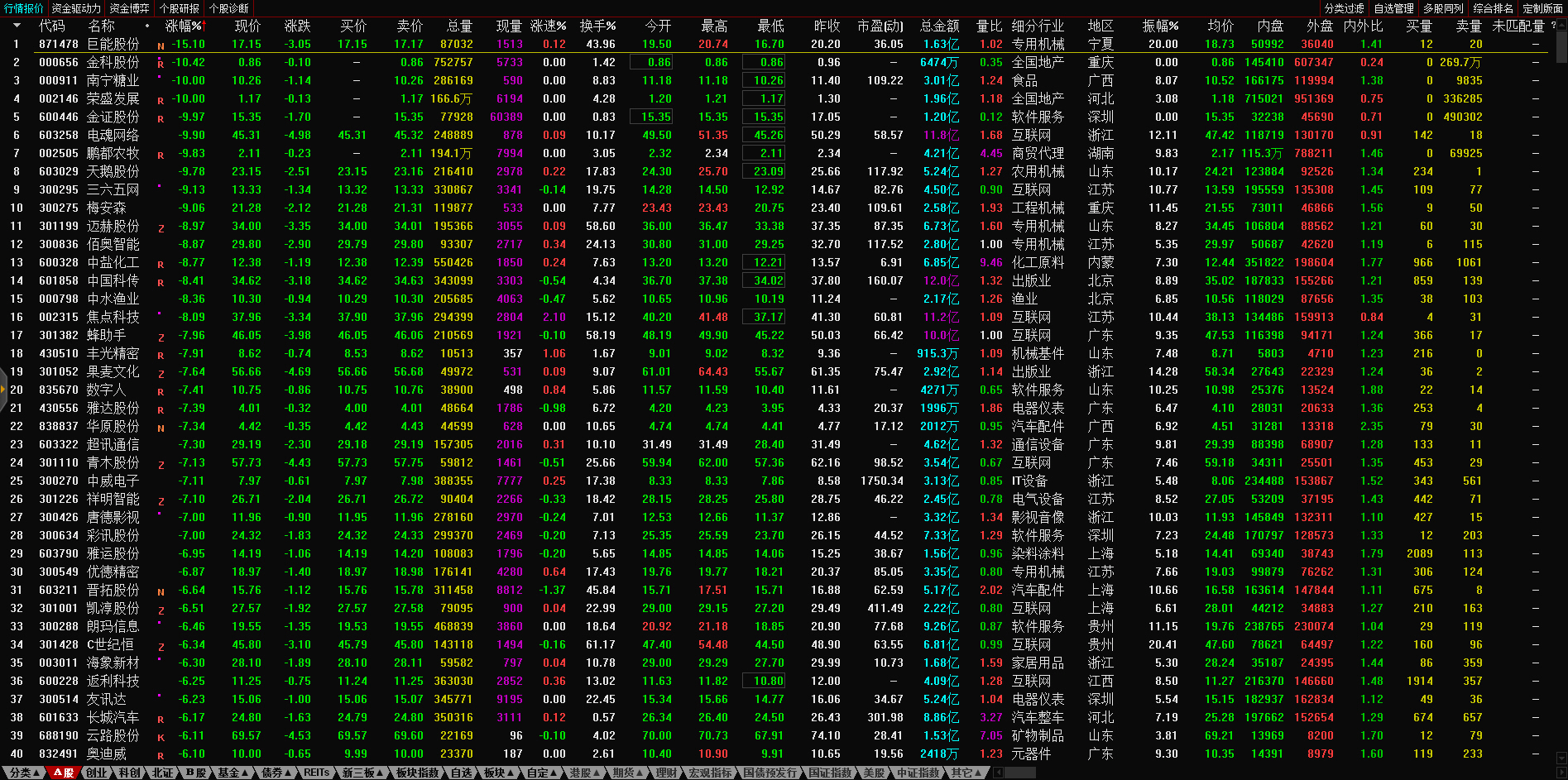Click the K marker beside 云路股份
The height and width of the screenshot is (780, 1568).
(x=161, y=737)
